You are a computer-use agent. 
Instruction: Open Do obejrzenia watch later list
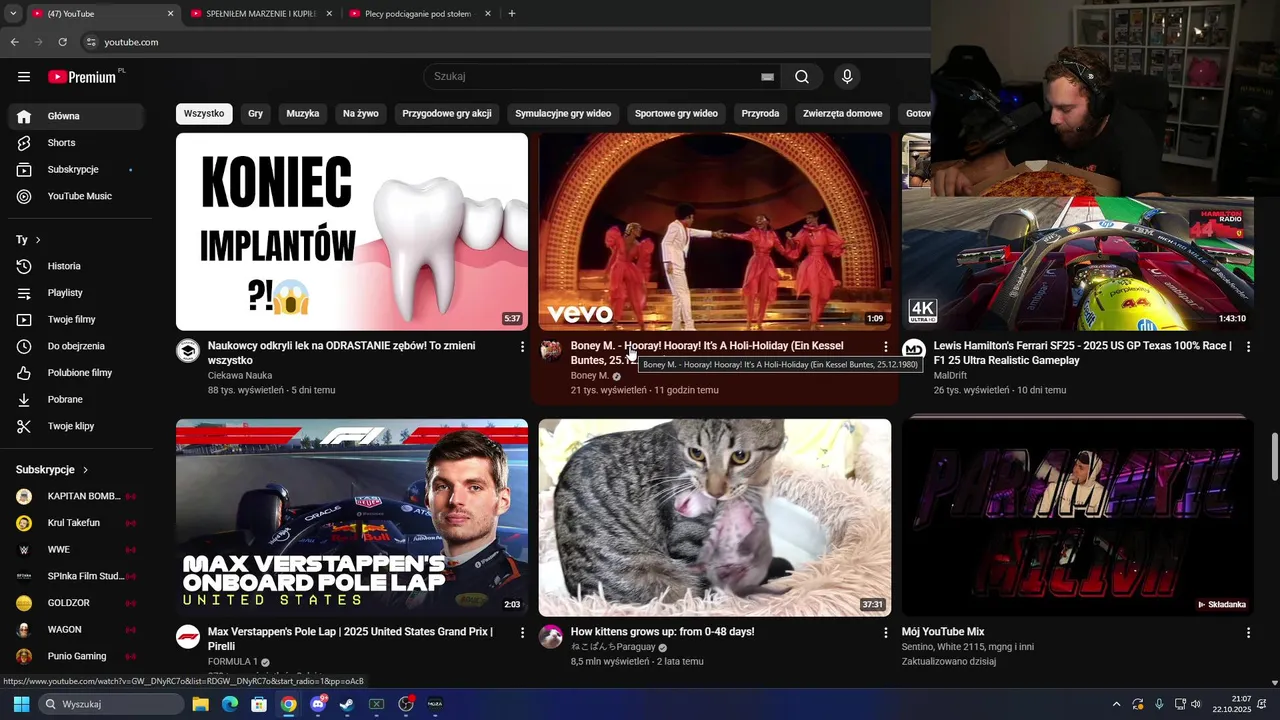pos(76,346)
